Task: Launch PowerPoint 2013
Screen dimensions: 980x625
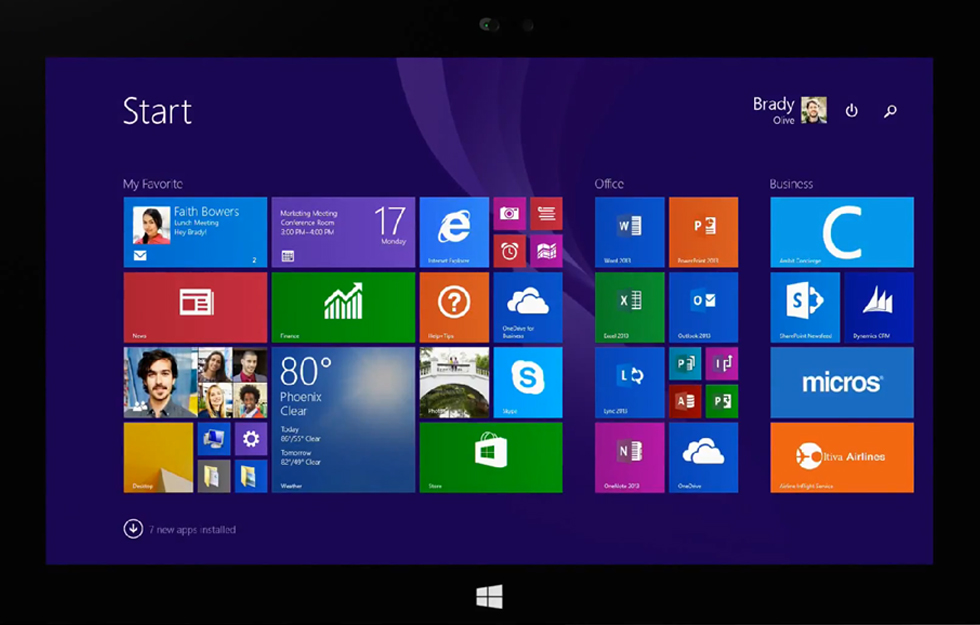Action: point(703,232)
